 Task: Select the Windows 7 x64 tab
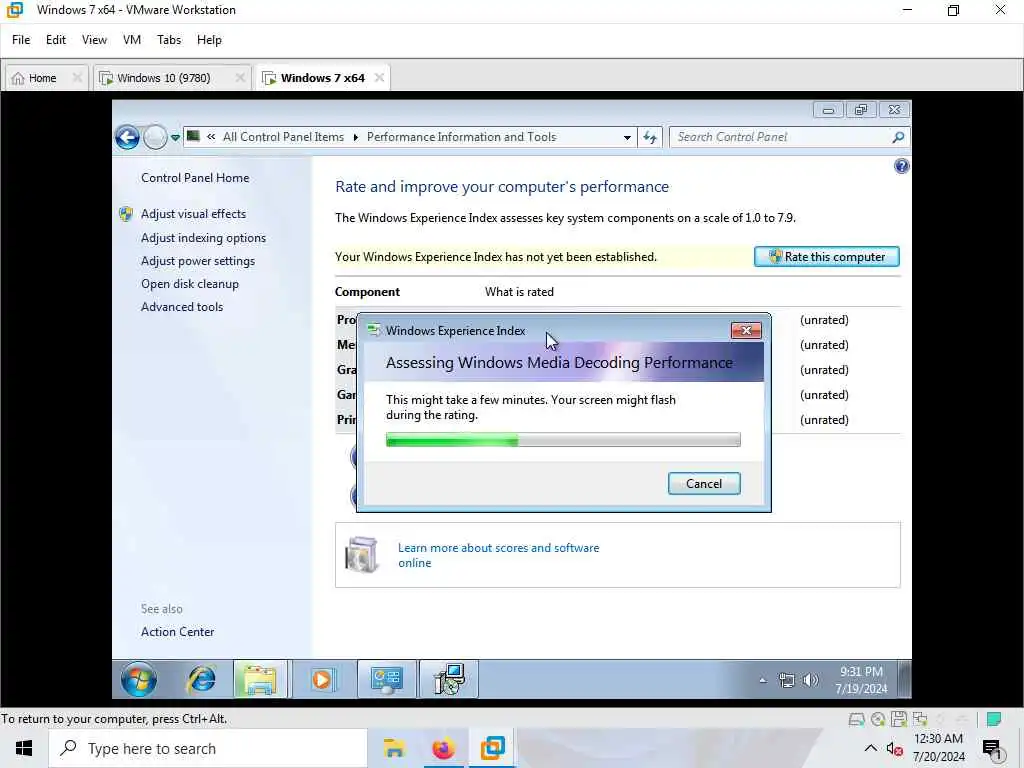pyautogui.click(x=323, y=78)
